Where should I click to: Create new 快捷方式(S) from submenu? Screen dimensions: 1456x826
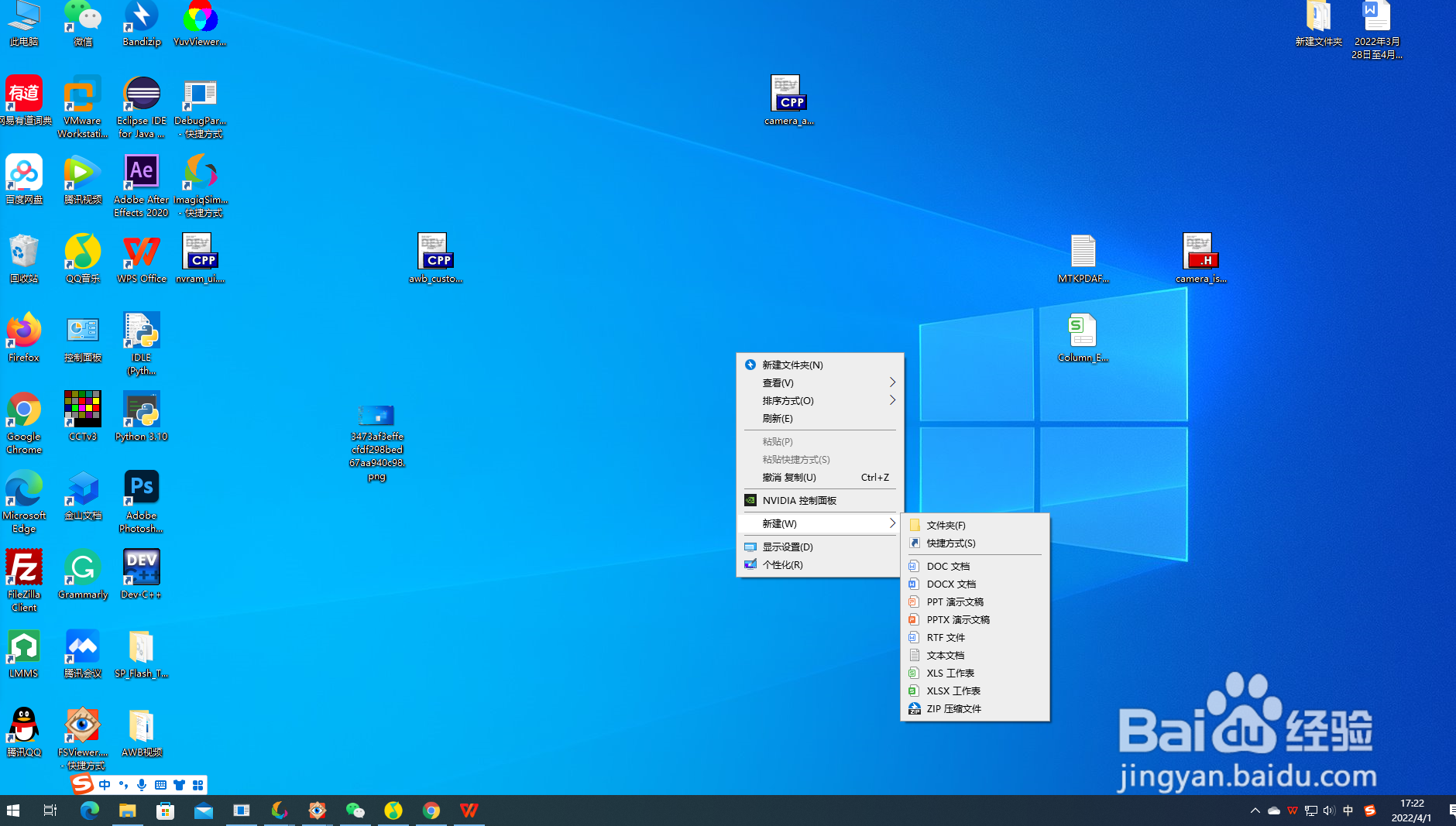[975, 543]
